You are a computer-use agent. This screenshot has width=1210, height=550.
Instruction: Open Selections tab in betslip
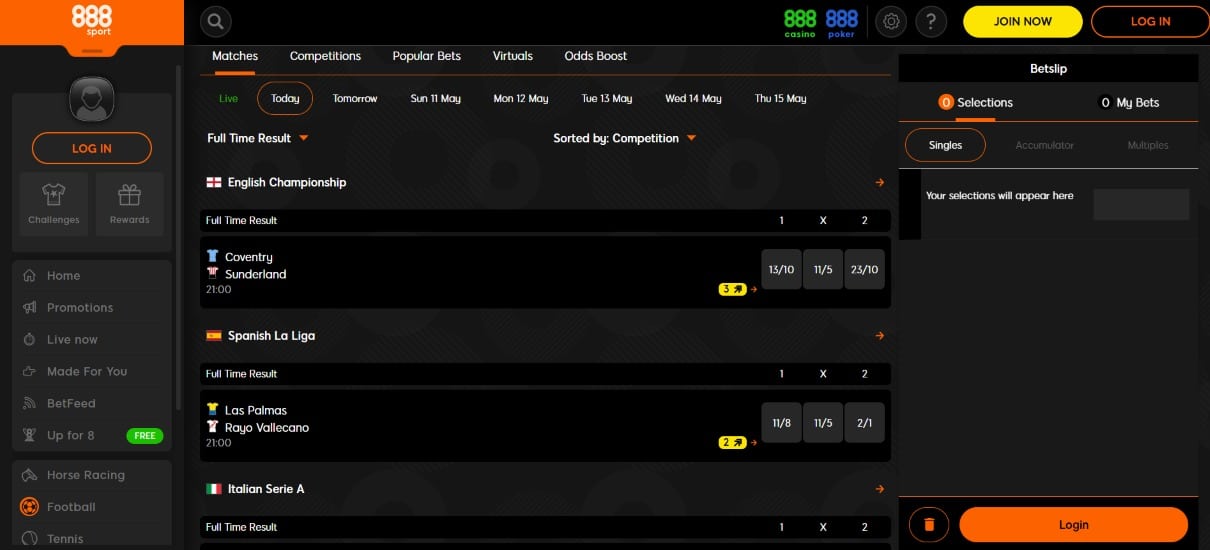tap(975, 102)
